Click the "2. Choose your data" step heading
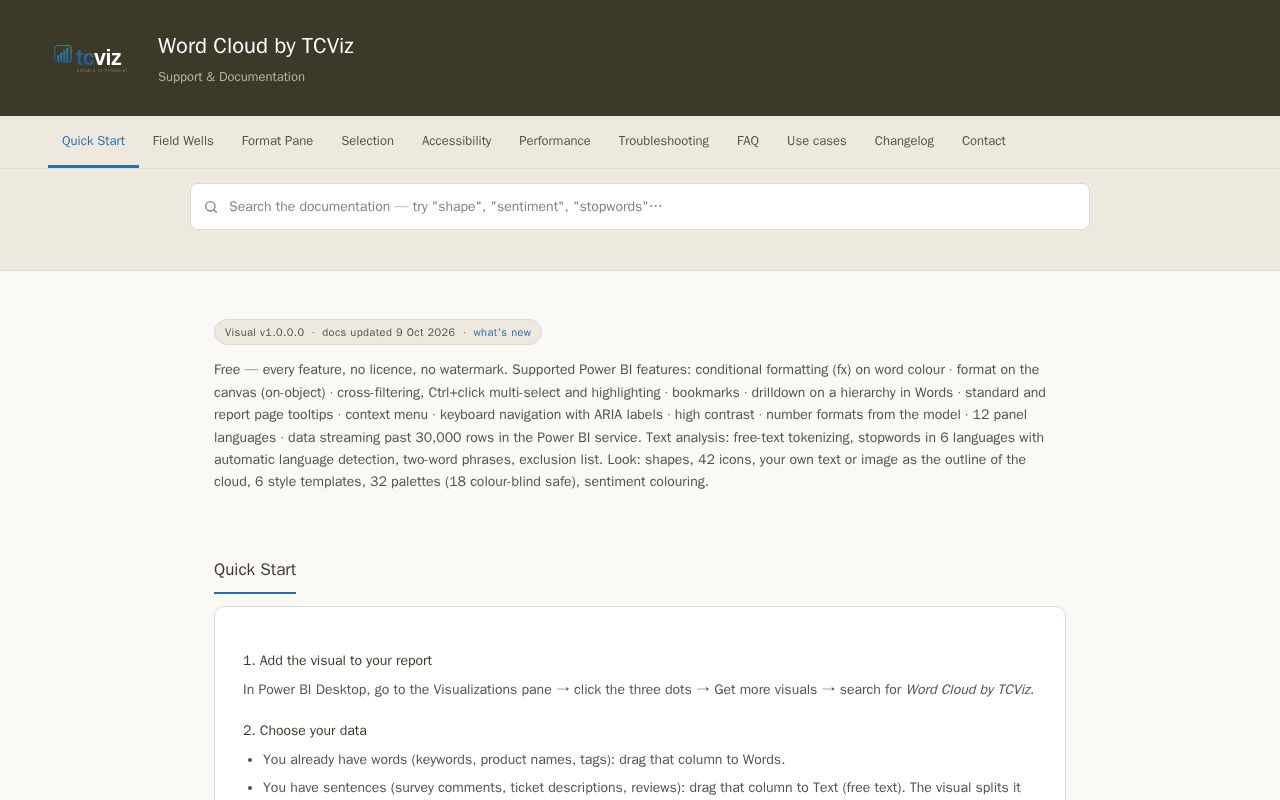This screenshot has height=800, width=1280. click(x=305, y=731)
